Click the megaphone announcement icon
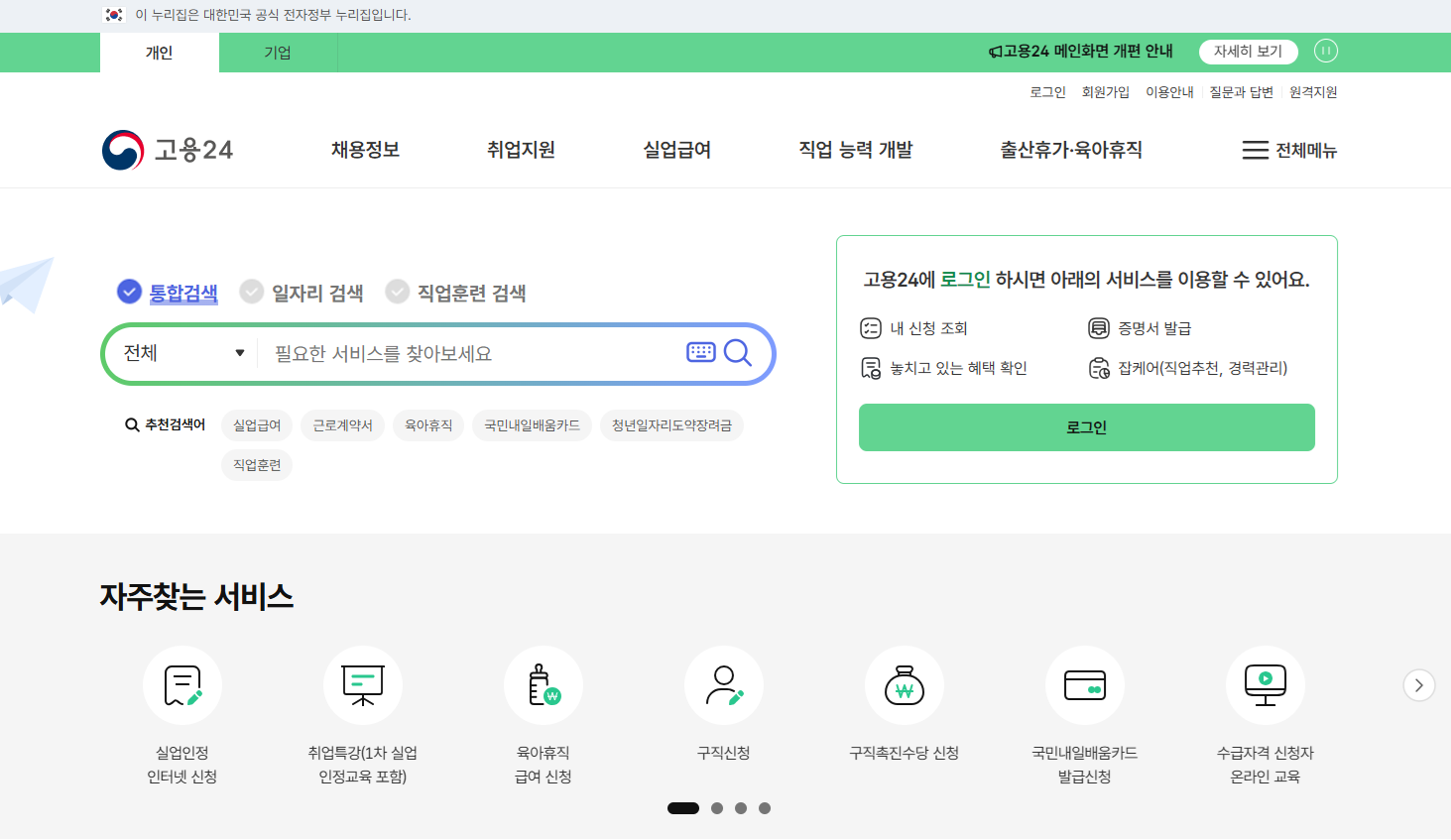 click(995, 52)
